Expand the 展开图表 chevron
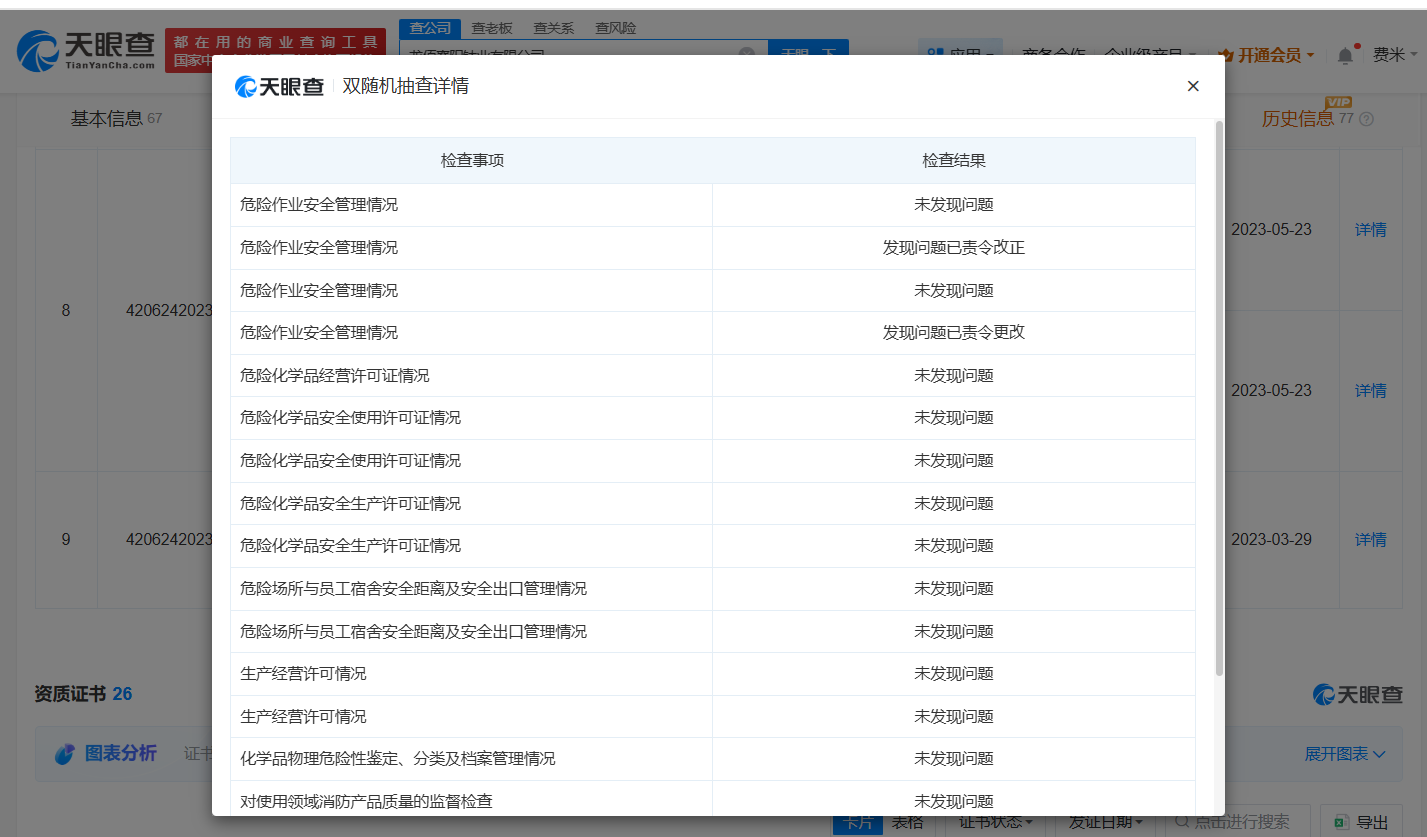The height and width of the screenshot is (837, 1427). click(x=1380, y=754)
